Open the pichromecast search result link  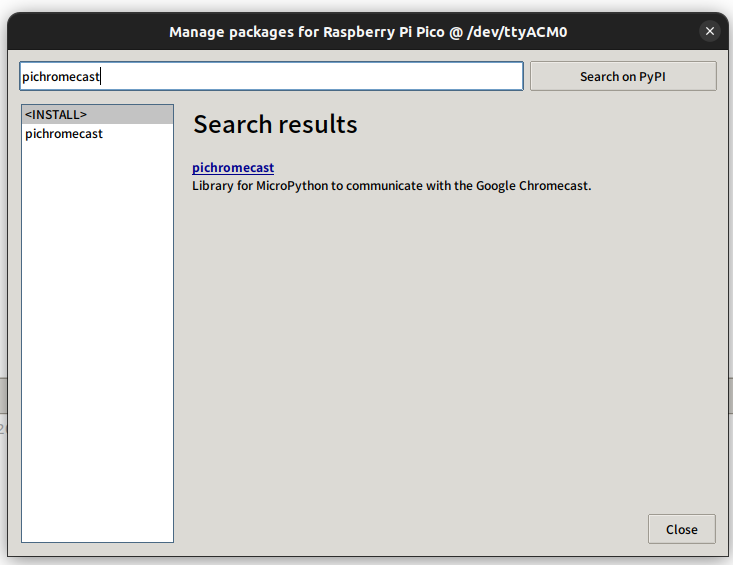point(233,167)
